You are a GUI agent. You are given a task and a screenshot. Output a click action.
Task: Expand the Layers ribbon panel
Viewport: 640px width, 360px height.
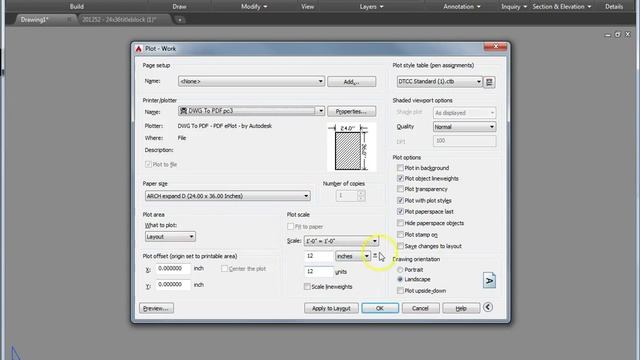pos(371,7)
